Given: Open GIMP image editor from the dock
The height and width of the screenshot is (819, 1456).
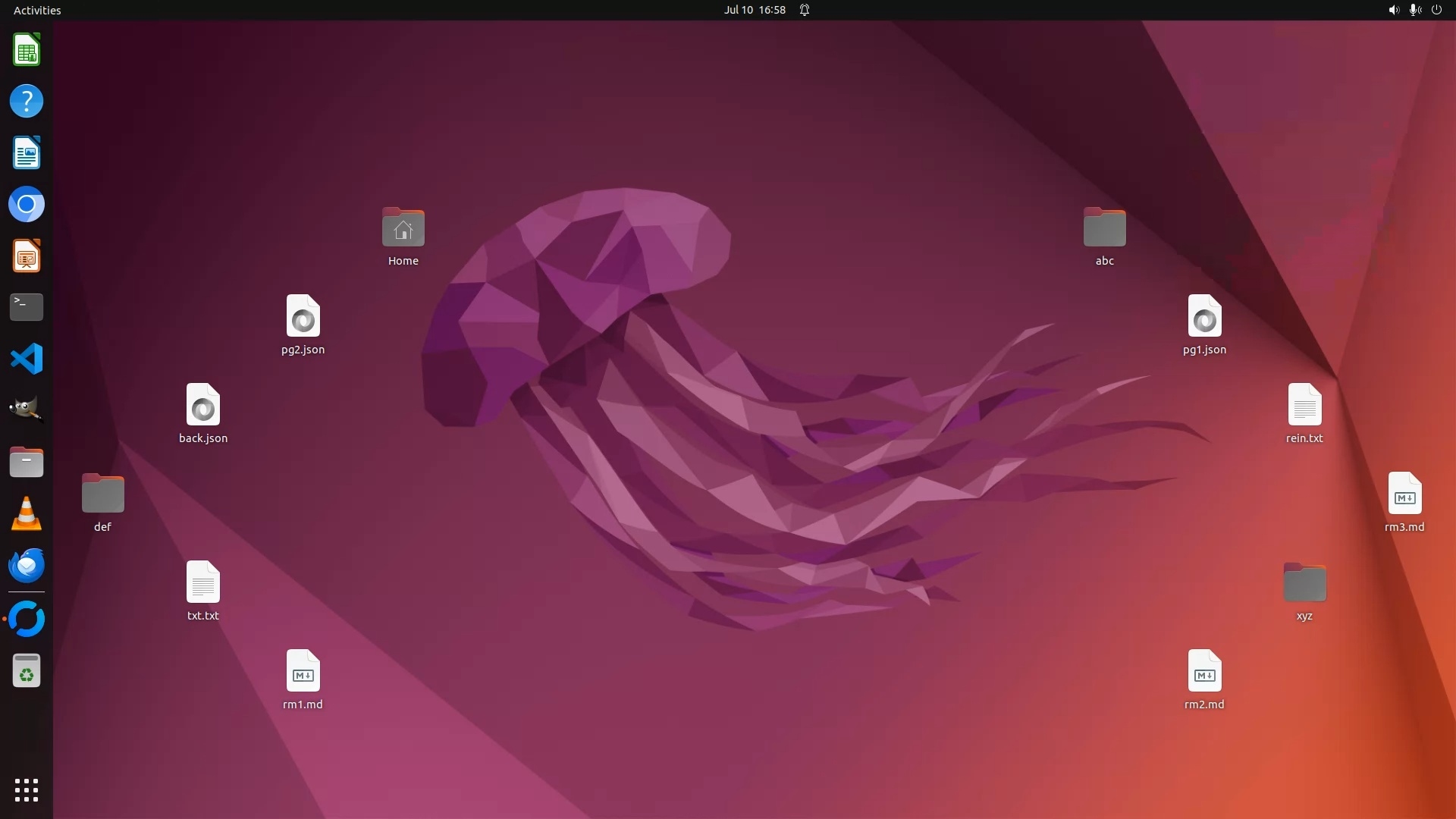Looking at the screenshot, I should [x=27, y=410].
